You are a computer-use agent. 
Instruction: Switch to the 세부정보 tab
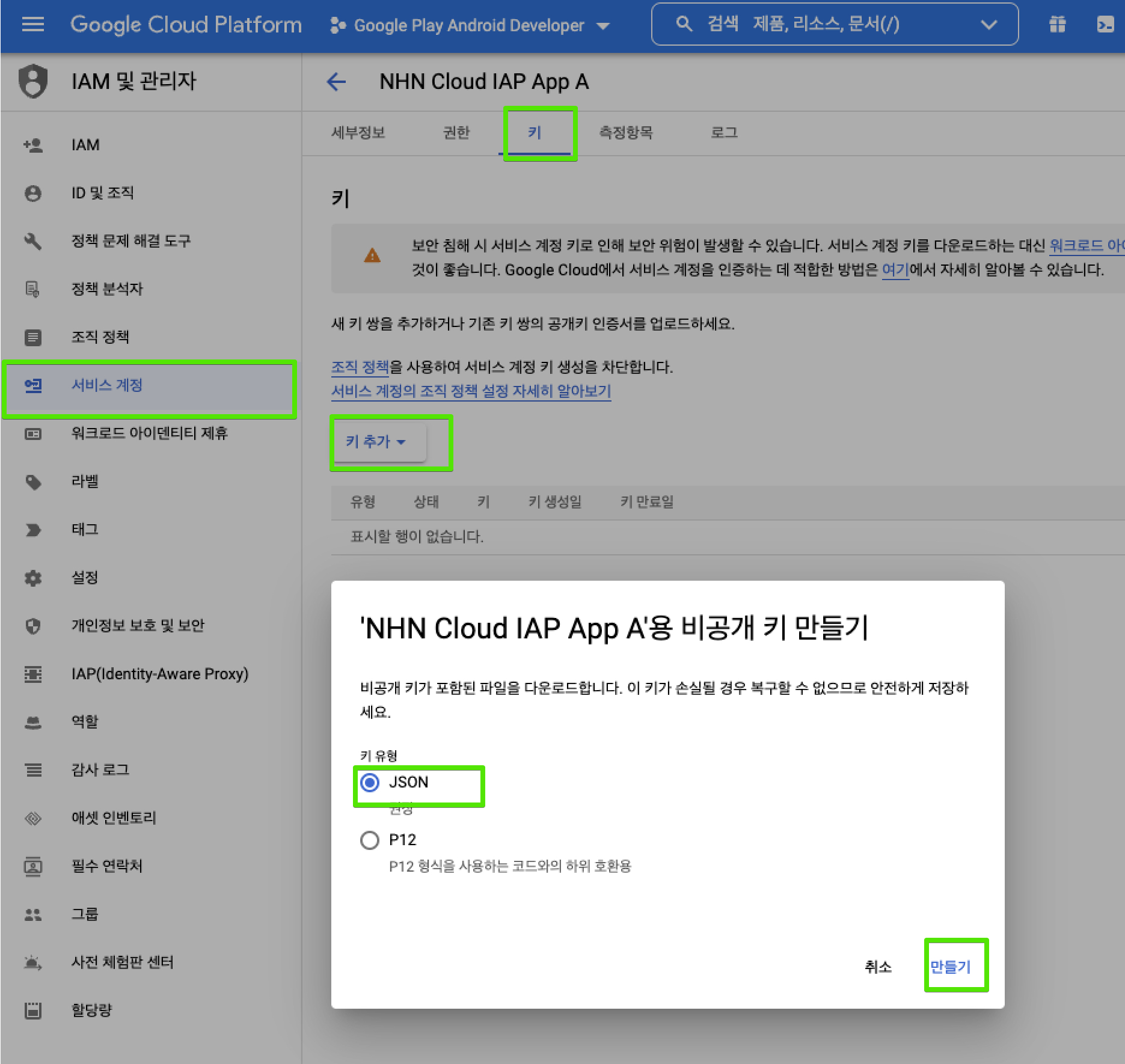tap(358, 132)
